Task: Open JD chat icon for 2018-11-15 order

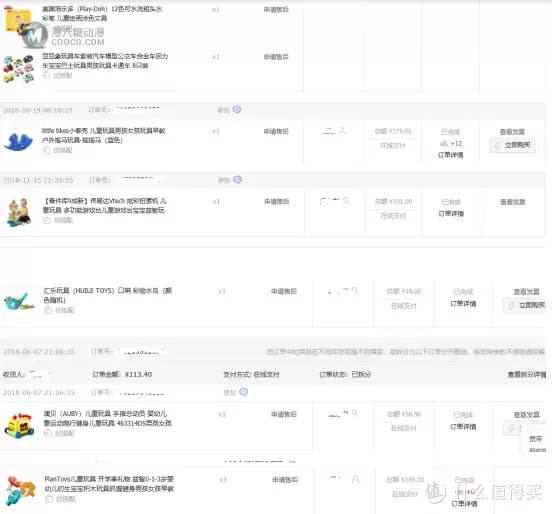Action: [238, 180]
